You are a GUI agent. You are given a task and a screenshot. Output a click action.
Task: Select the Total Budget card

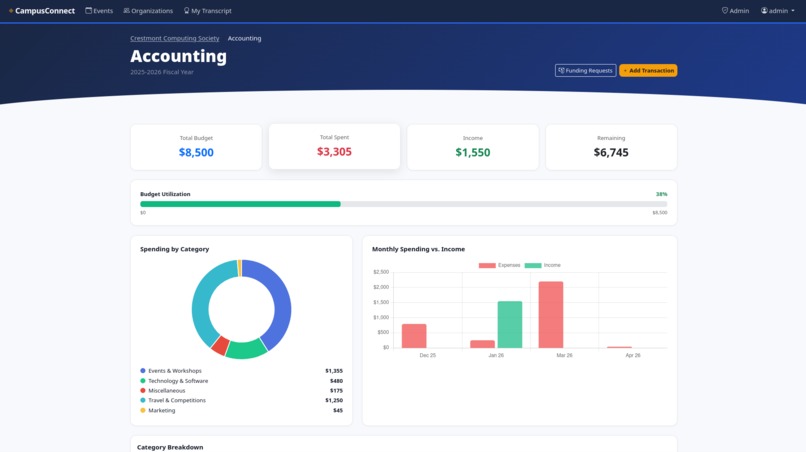point(196,147)
